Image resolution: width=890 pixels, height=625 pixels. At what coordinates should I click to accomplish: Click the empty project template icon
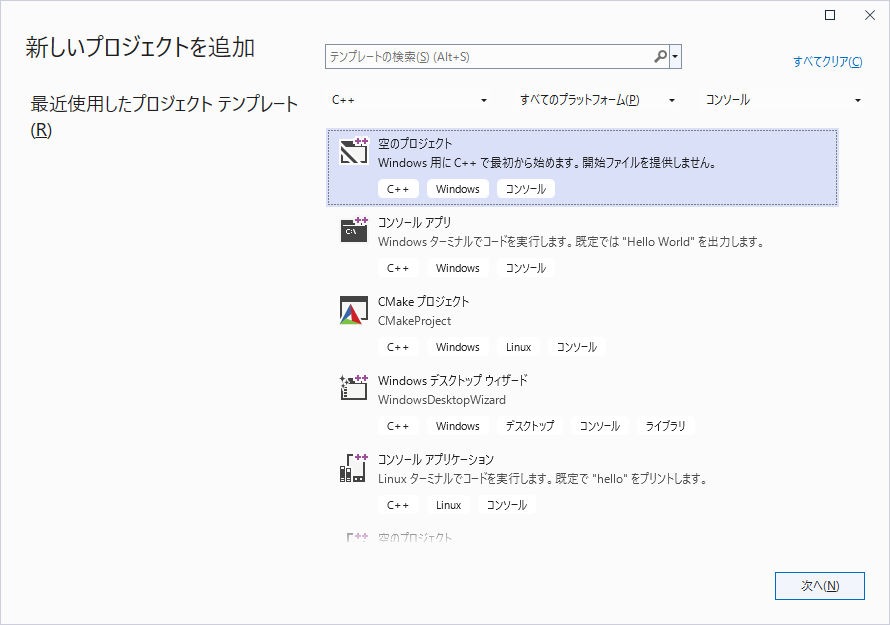pyautogui.click(x=354, y=151)
